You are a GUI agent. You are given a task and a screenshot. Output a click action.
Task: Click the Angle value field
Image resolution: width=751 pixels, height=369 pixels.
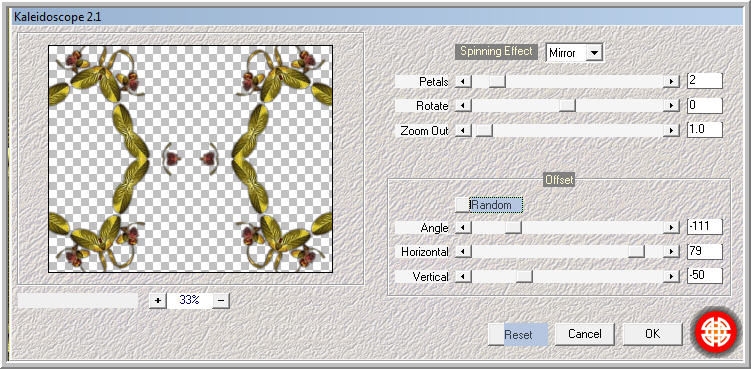pos(705,227)
